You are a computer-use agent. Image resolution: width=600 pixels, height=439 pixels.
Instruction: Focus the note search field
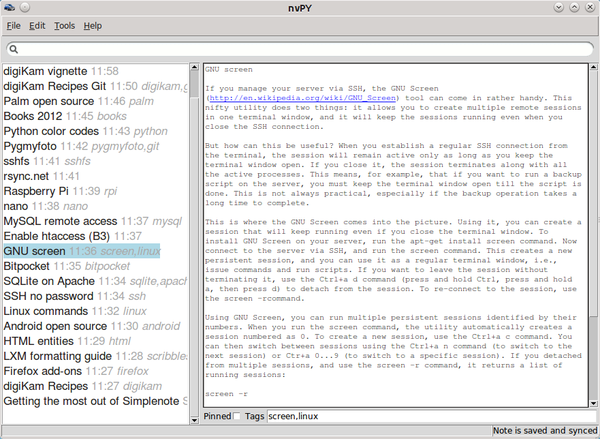[300, 49]
